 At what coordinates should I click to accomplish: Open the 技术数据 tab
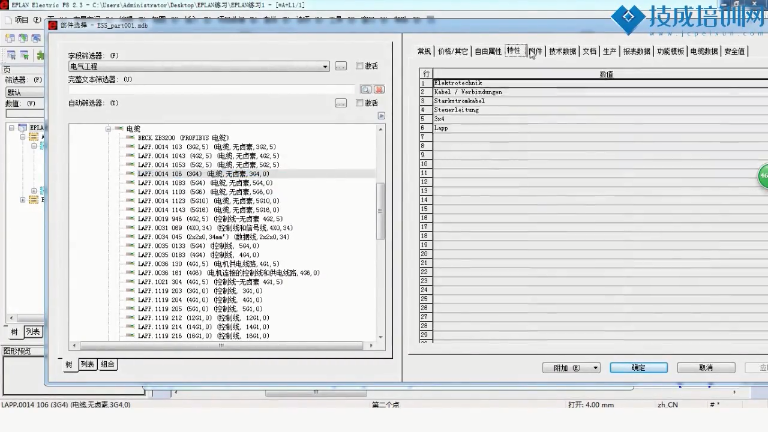pos(562,51)
